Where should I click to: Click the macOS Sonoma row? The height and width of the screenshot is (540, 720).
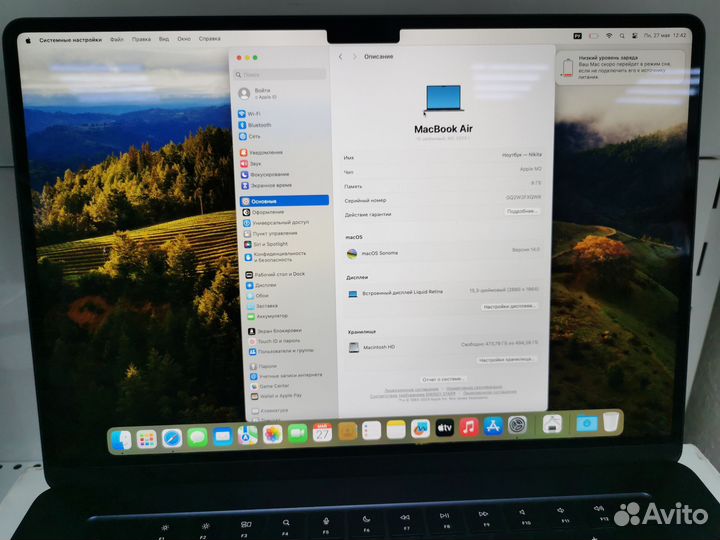442,253
